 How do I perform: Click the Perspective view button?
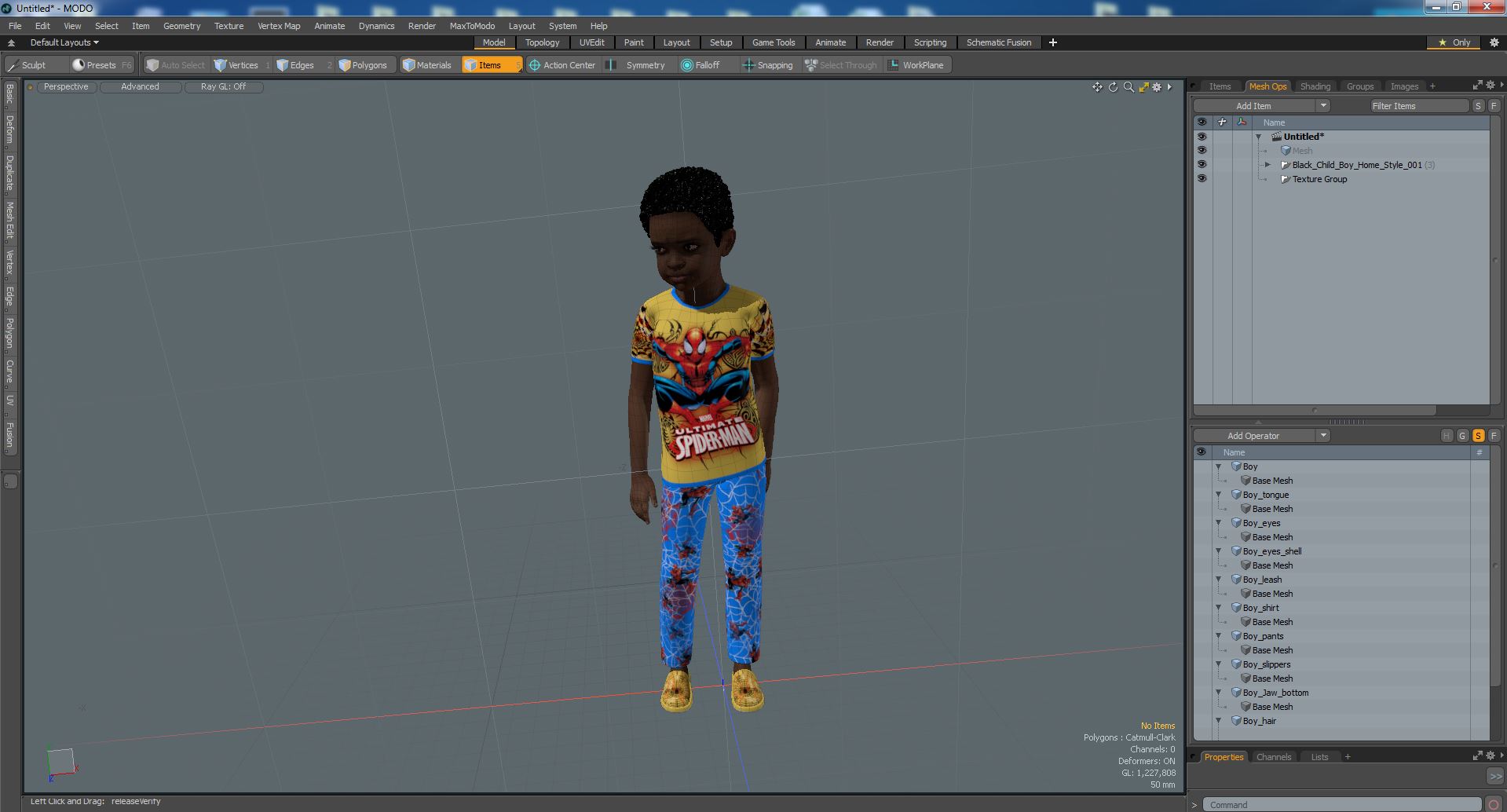[66, 87]
